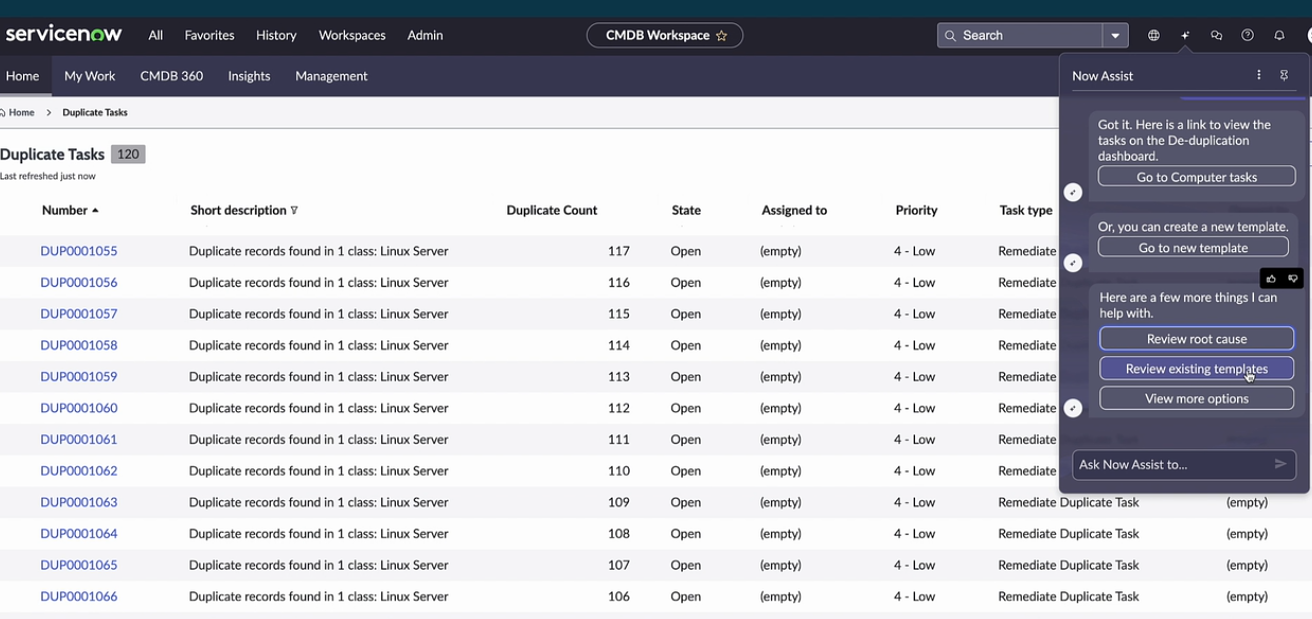Click the thumbs down feedback icon
This screenshot has height=619, width=1312.
pyautogui.click(x=1292, y=278)
